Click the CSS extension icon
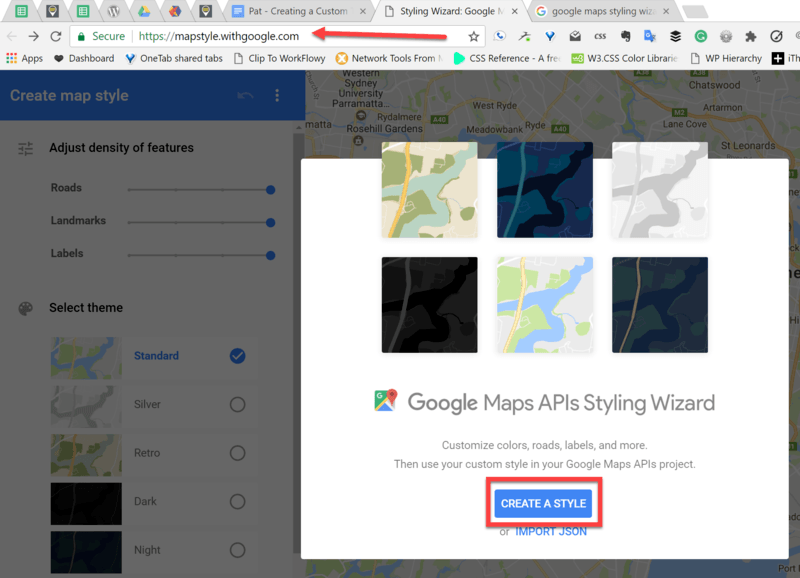 click(x=600, y=36)
